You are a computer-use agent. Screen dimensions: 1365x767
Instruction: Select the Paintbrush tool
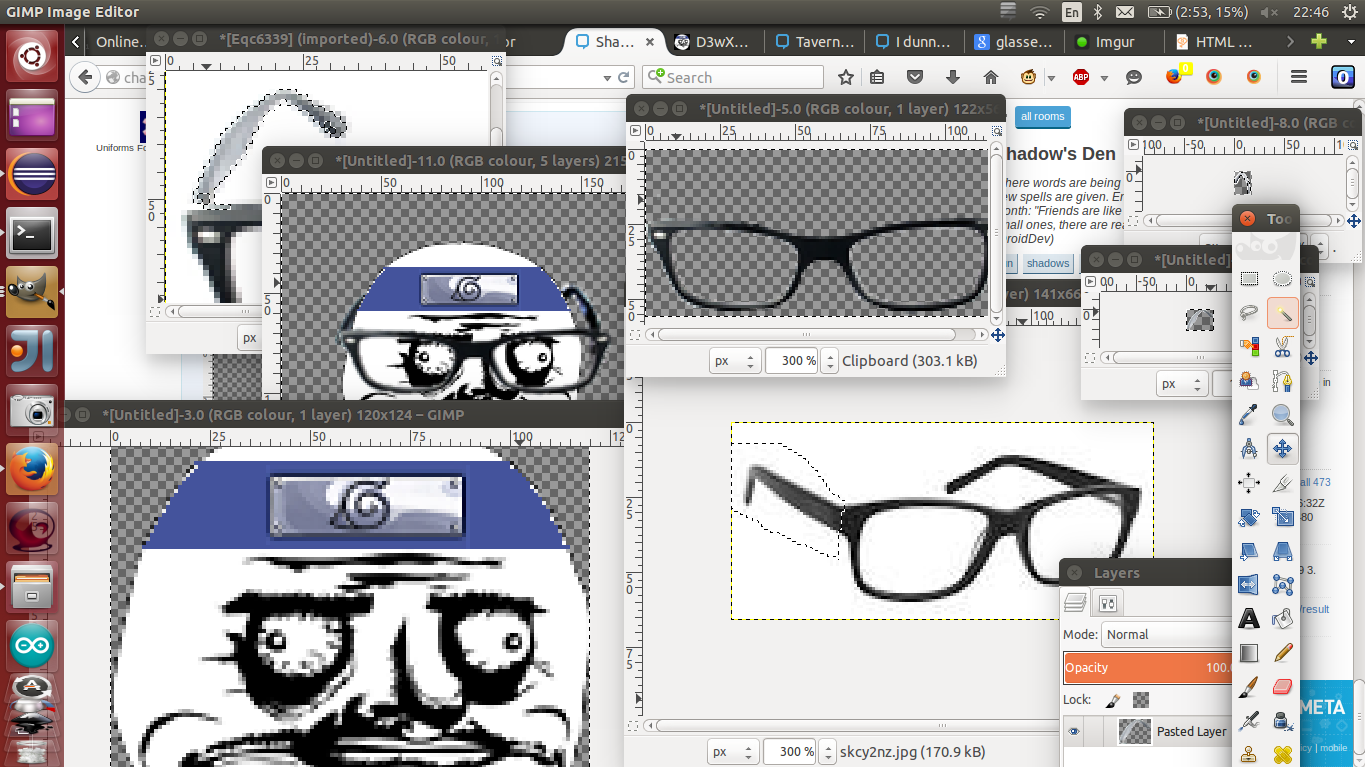pyautogui.click(x=1249, y=687)
